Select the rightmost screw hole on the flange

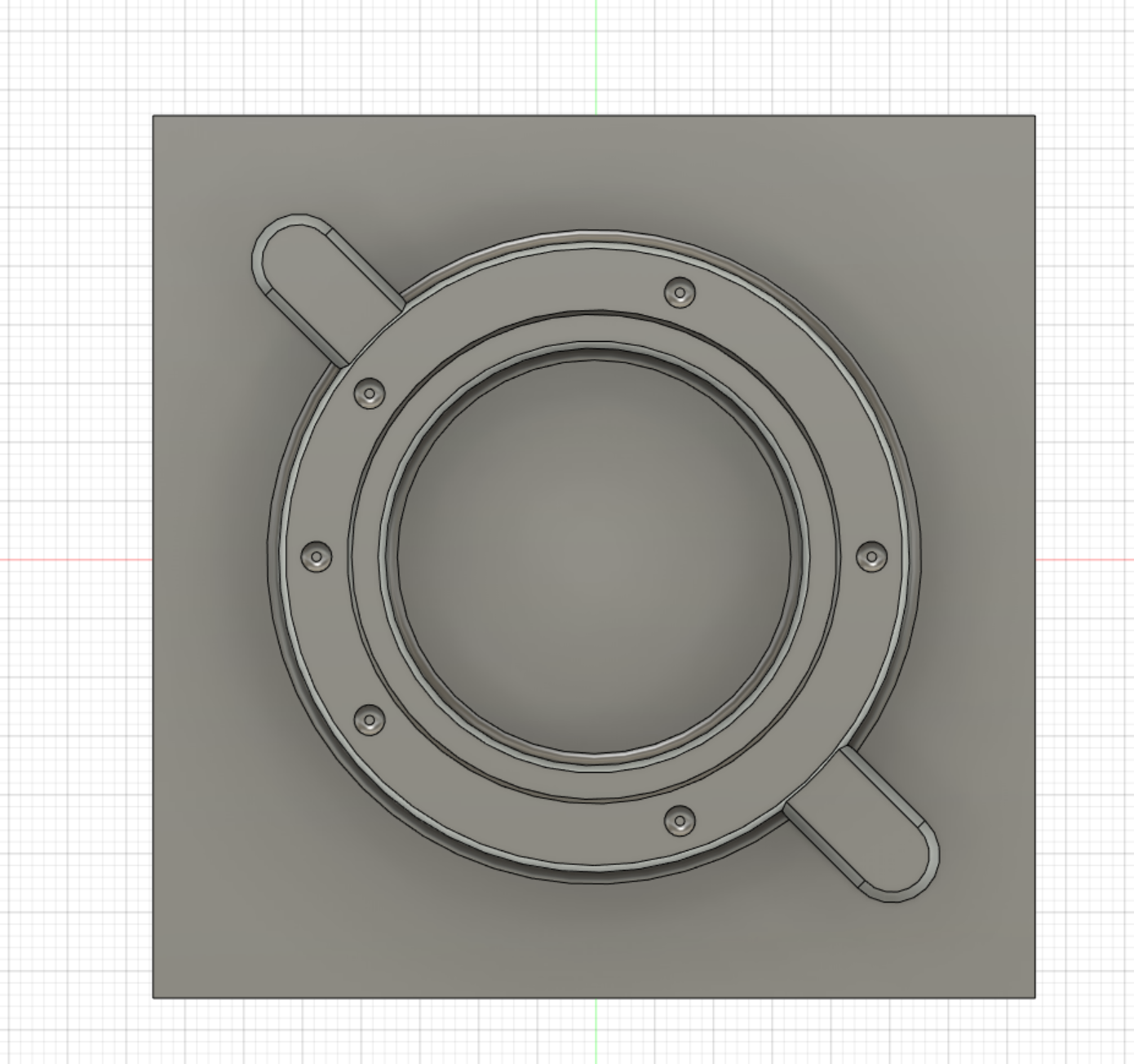tap(871, 556)
